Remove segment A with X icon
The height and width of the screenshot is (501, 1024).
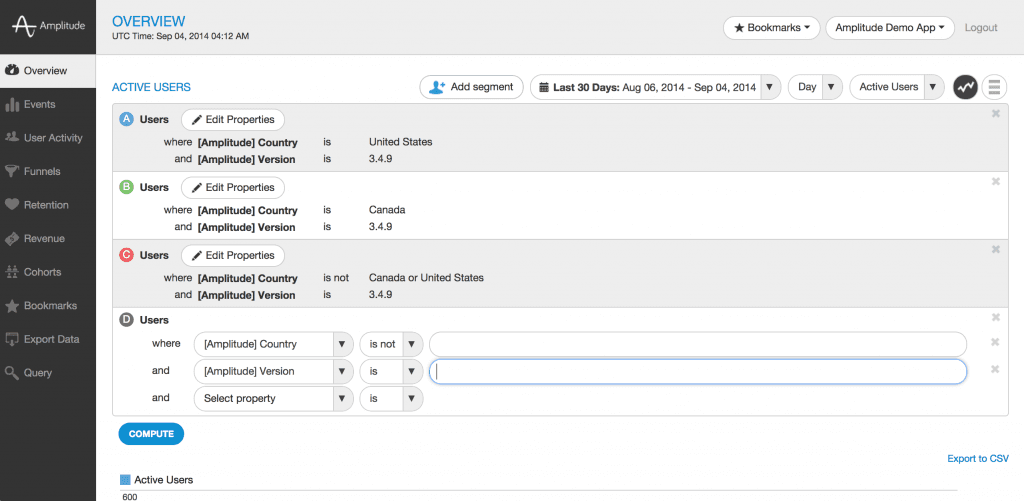click(x=995, y=114)
